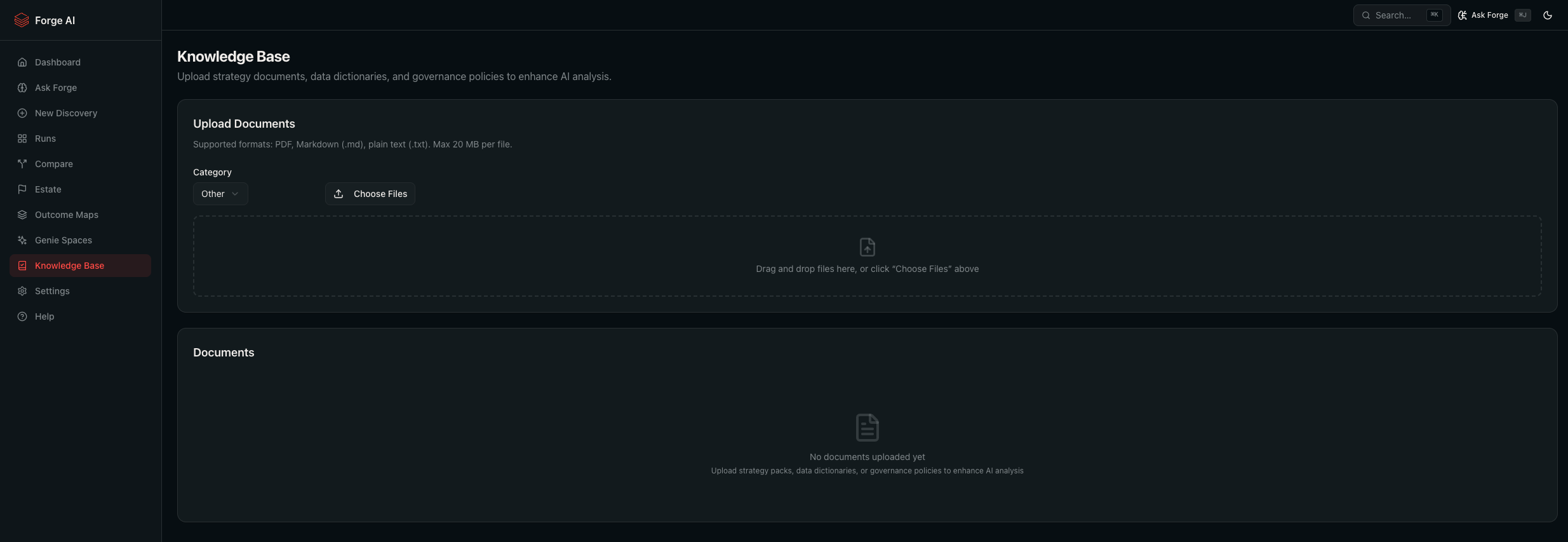Click the 'Upload strategy documents' subtitle under heading
The width and height of the screenshot is (1568, 542).
tap(394, 76)
